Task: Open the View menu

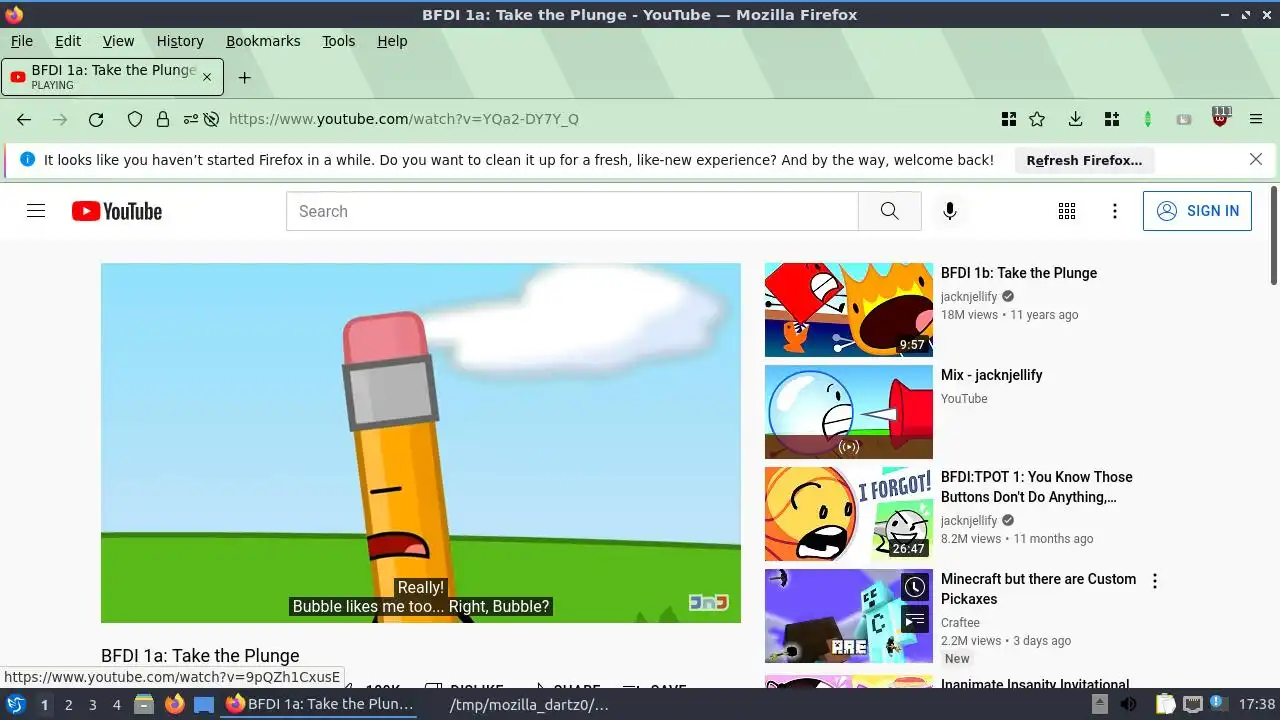Action: (118, 41)
